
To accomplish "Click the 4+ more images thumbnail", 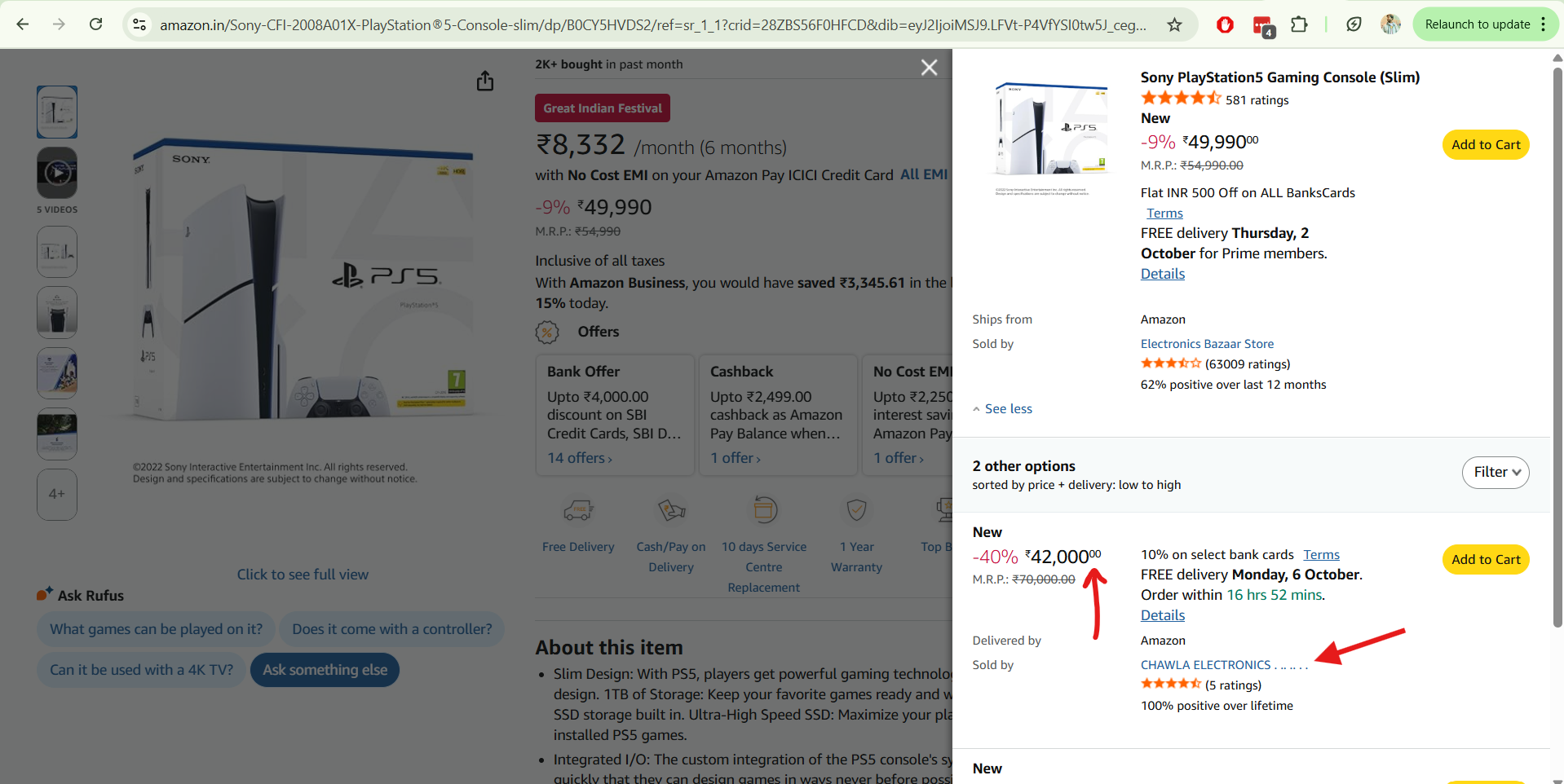I will (57, 494).
